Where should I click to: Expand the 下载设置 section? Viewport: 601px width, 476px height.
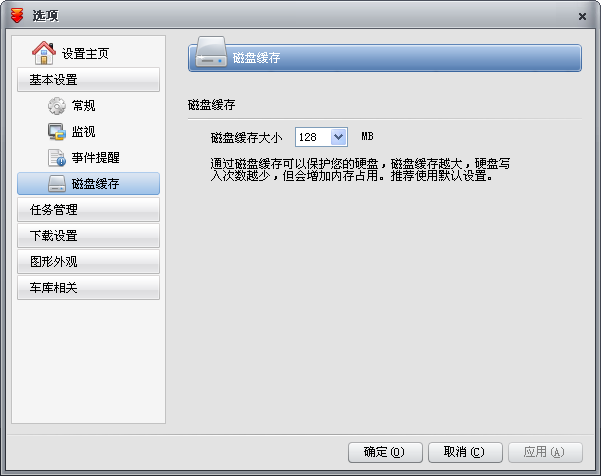click(88, 236)
